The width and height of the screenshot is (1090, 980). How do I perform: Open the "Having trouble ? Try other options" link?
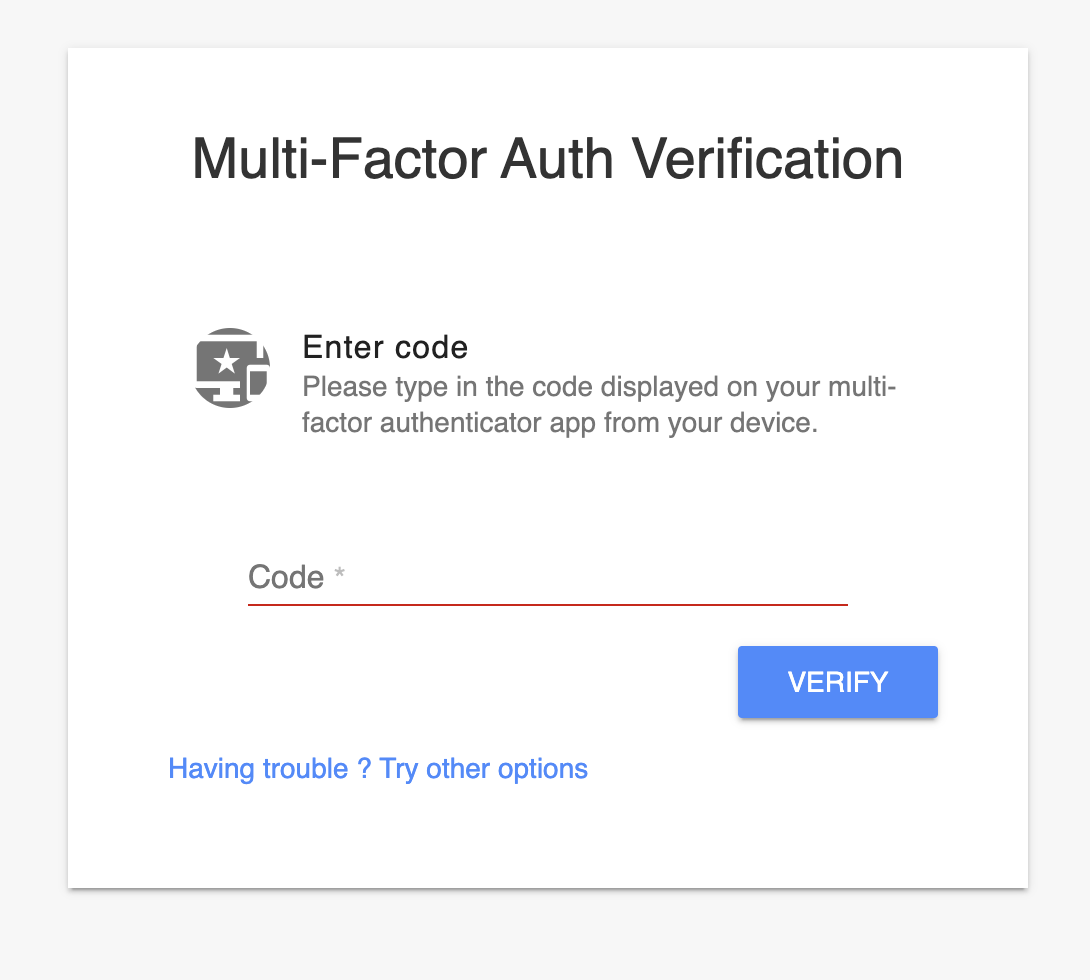[x=378, y=769]
